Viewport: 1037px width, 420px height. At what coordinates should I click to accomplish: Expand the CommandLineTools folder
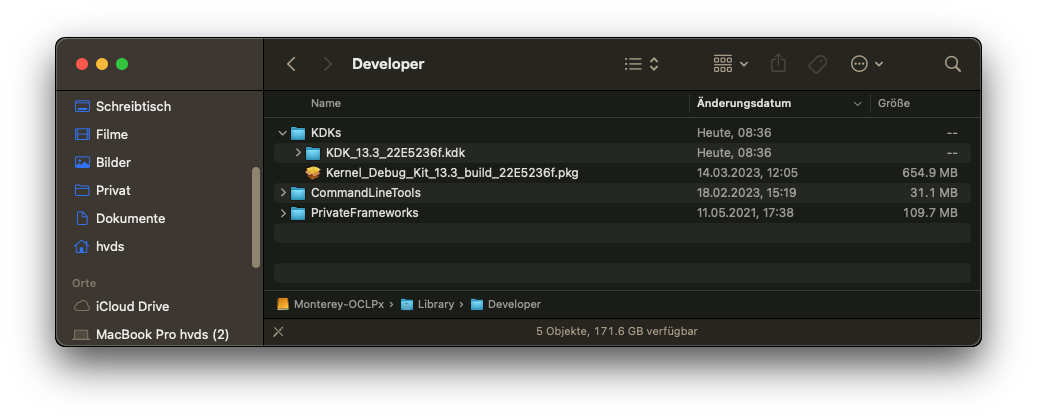[283, 193]
